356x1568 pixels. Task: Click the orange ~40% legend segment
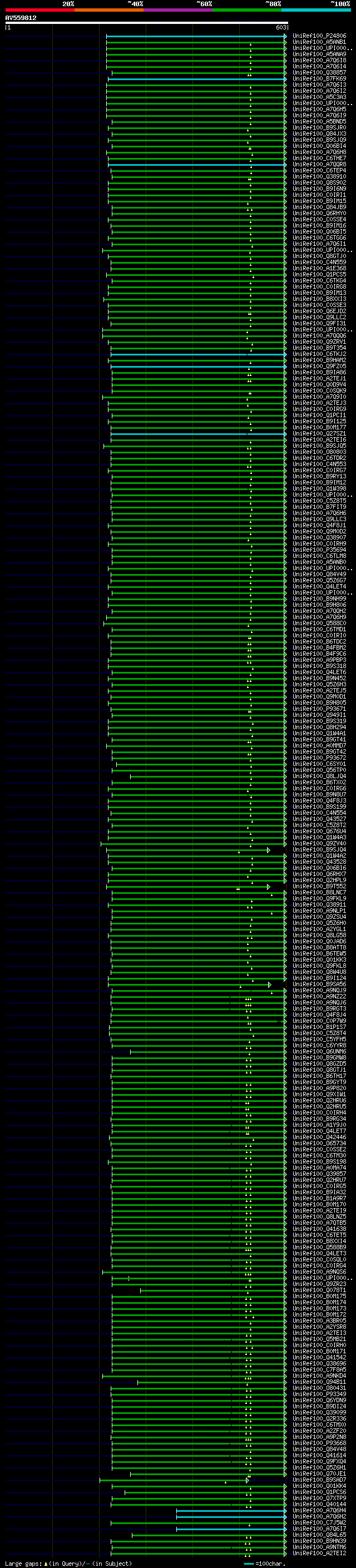pos(109,10)
